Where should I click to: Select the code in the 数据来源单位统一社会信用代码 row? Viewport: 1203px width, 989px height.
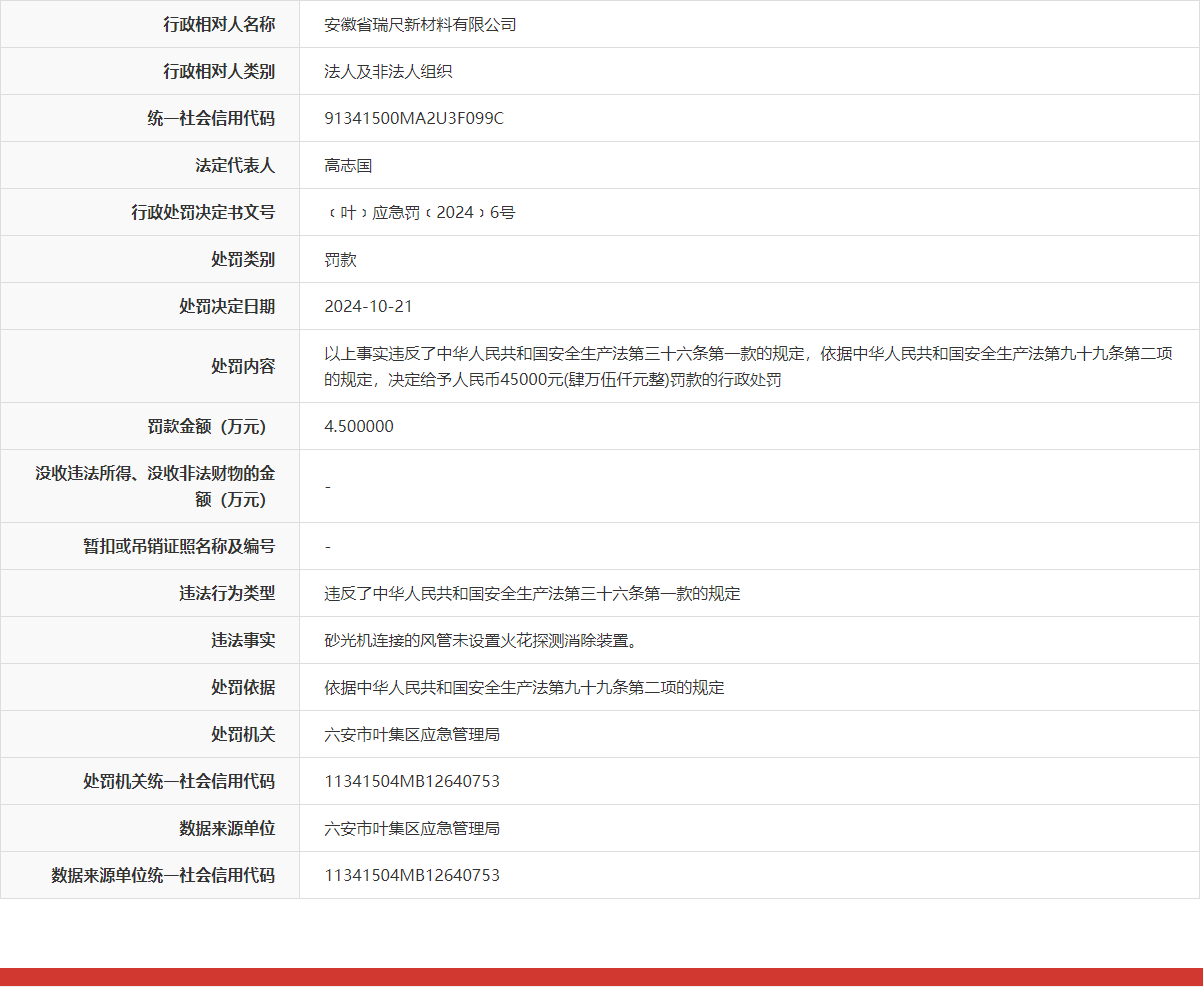pos(412,876)
